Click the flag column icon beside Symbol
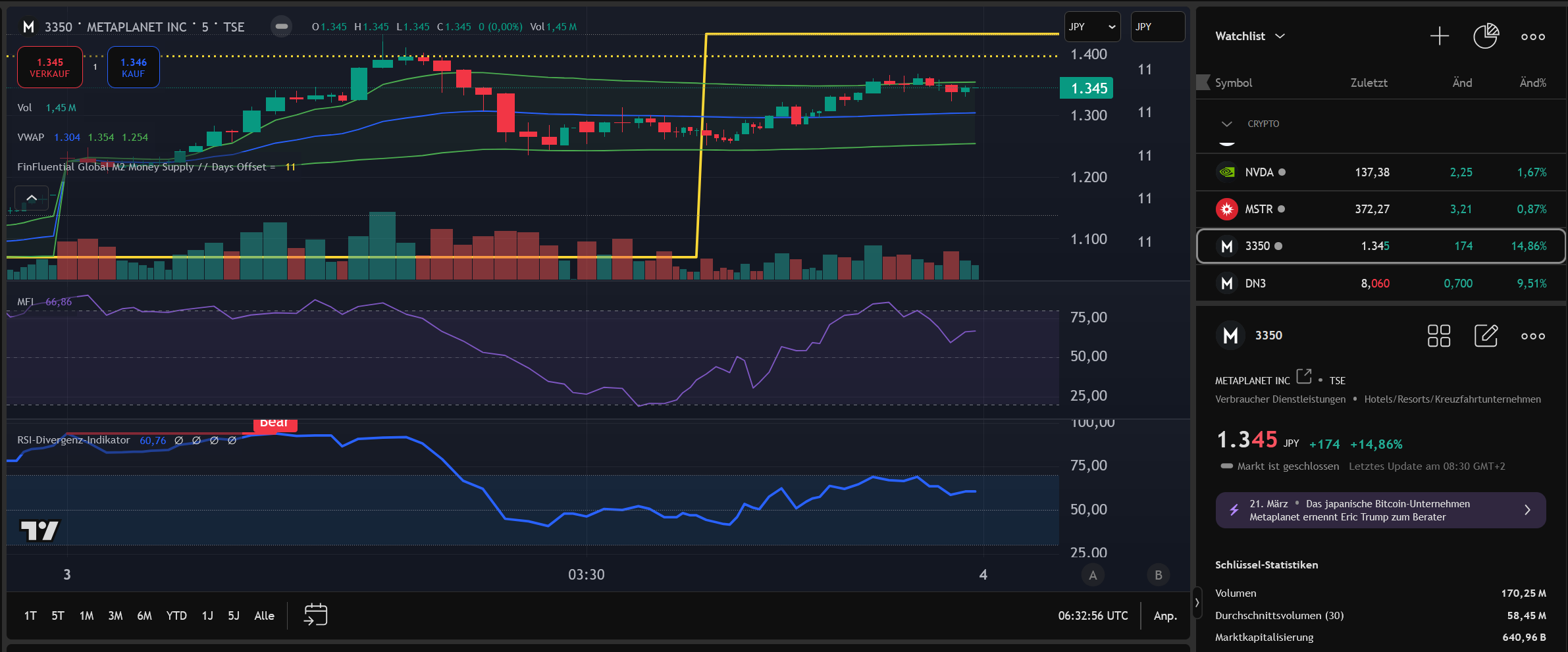The height and width of the screenshot is (652, 1568). (1203, 82)
